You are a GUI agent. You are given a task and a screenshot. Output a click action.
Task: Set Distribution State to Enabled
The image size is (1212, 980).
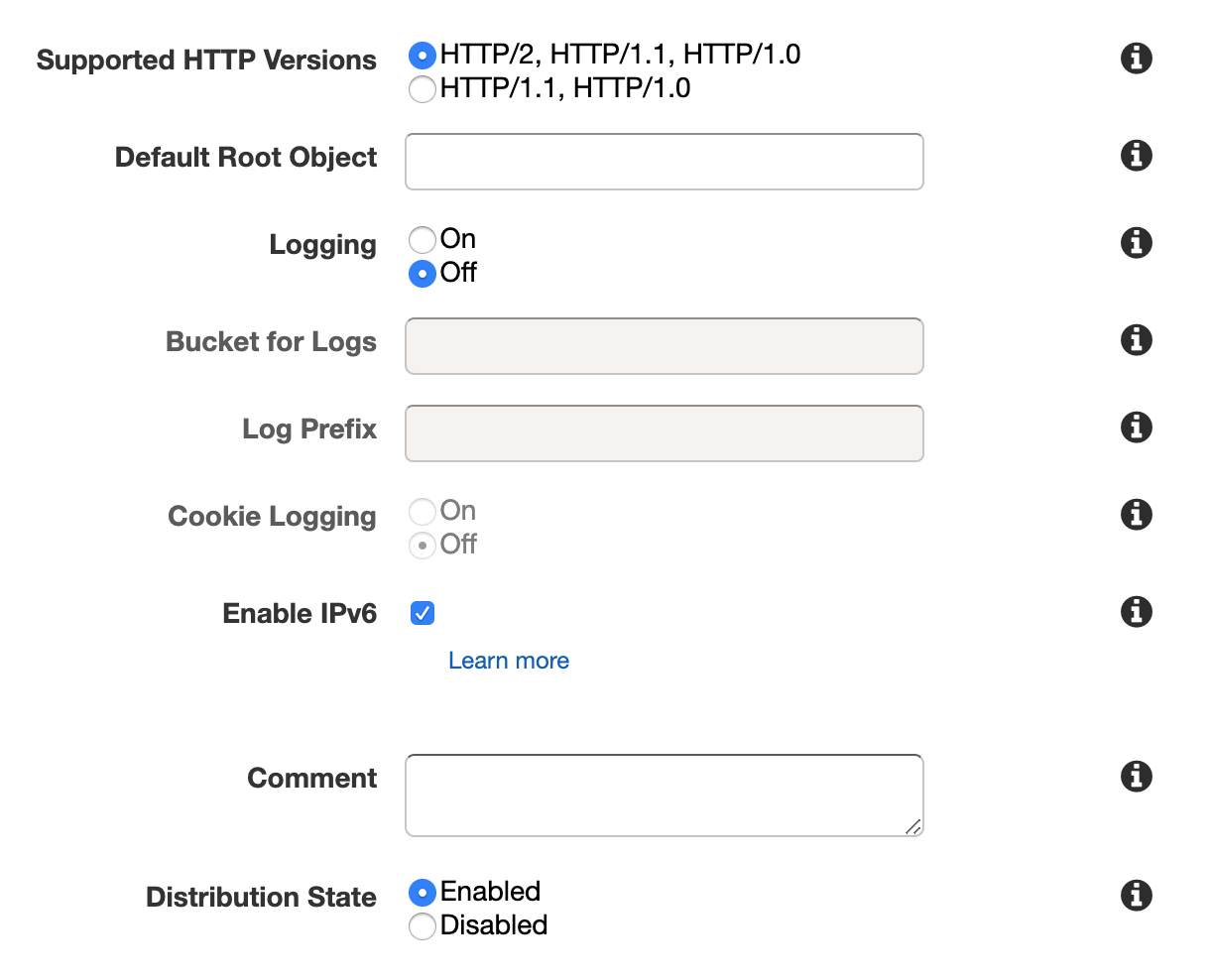(x=423, y=893)
